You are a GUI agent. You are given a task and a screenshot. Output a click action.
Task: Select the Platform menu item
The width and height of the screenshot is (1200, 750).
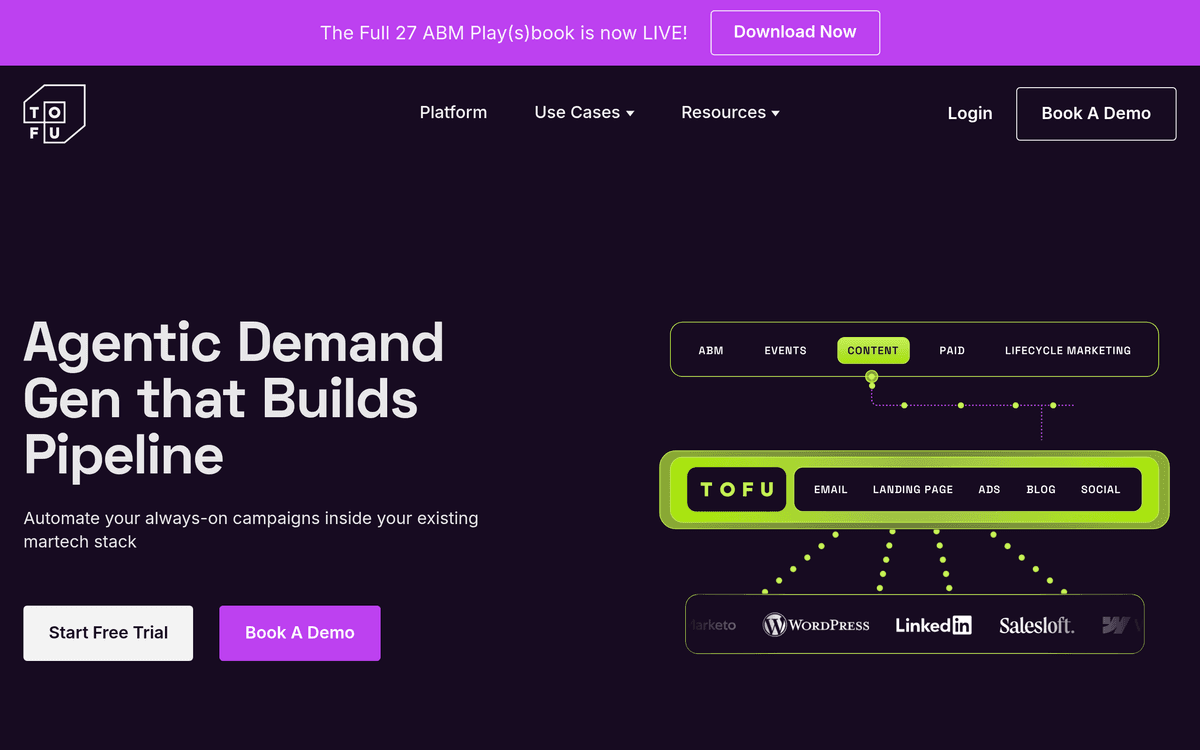pyautogui.click(x=453, y=112)
